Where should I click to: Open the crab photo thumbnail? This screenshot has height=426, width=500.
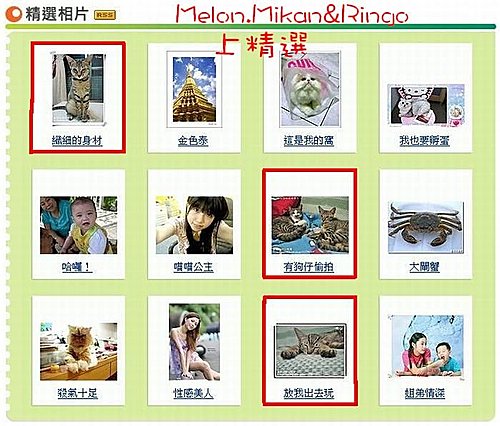click(426, 227)
